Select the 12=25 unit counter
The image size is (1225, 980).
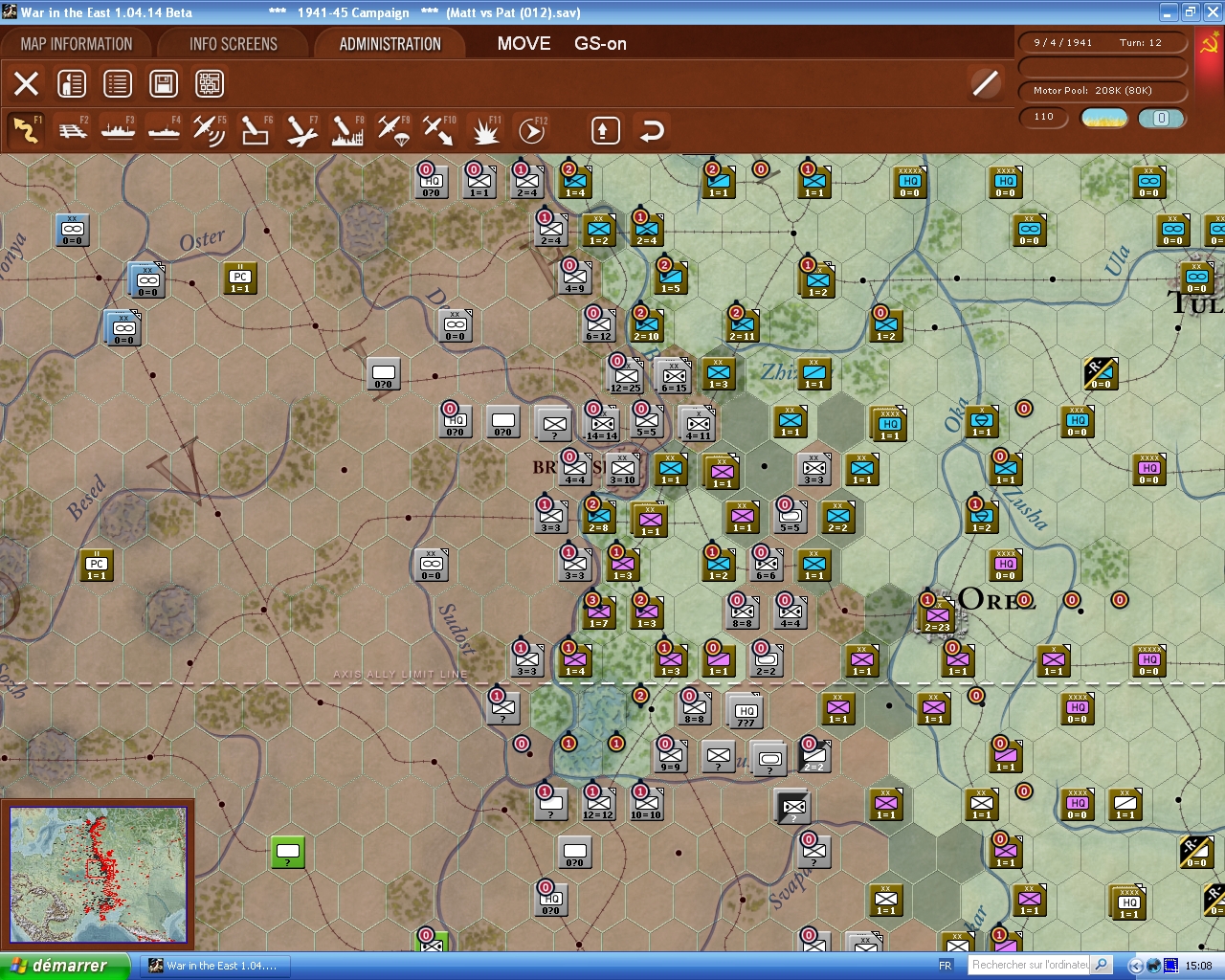click(x=625, y=376)
